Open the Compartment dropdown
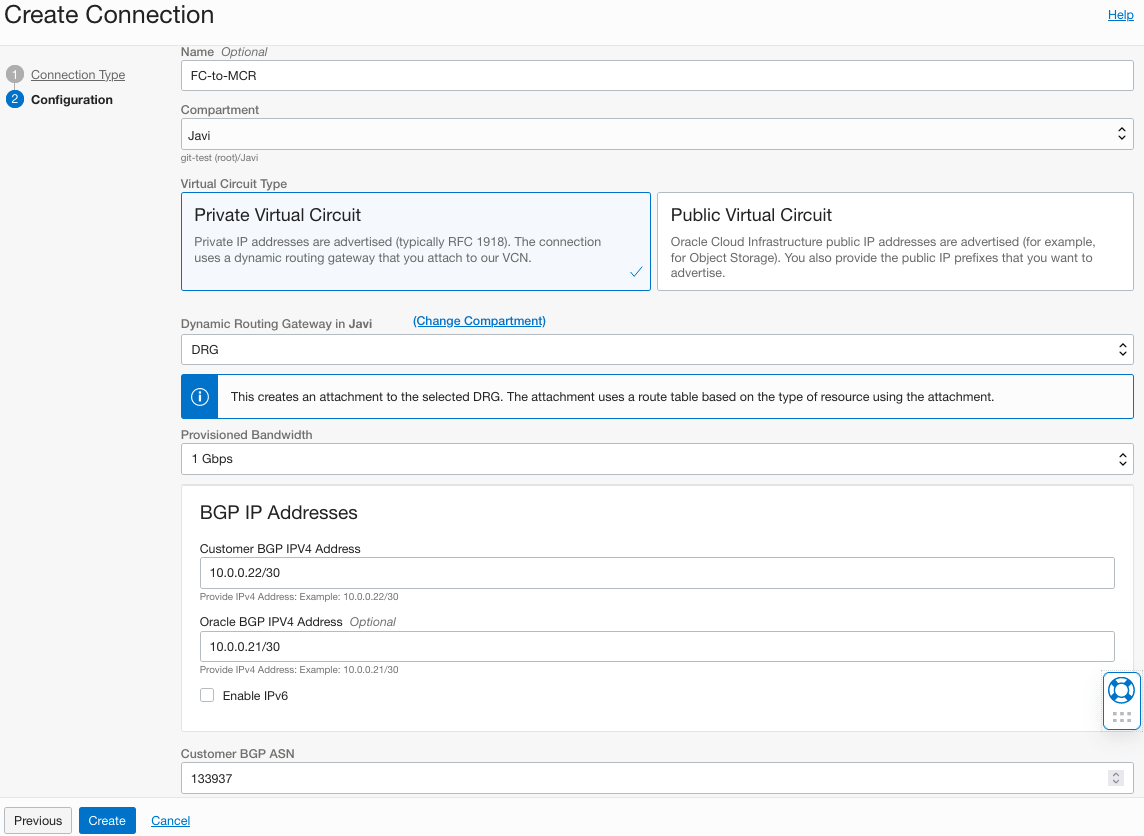 click(x=656, y=135)
